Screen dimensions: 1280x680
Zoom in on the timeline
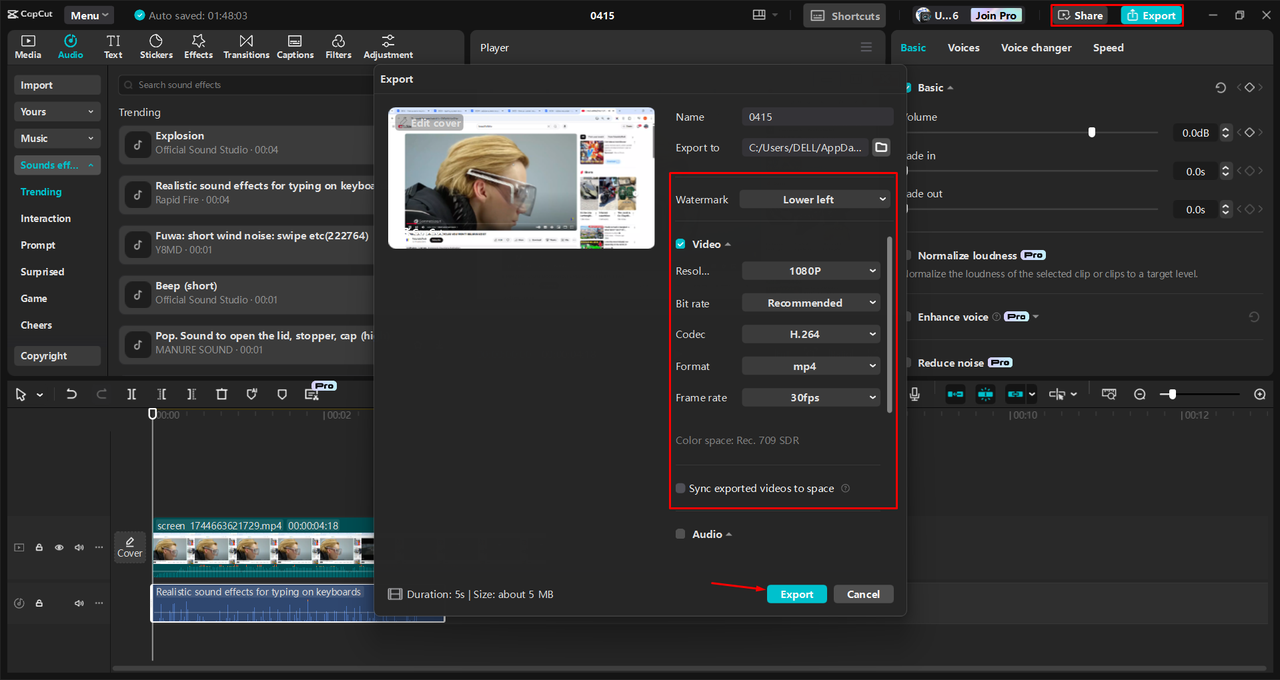pos(1260,394)
